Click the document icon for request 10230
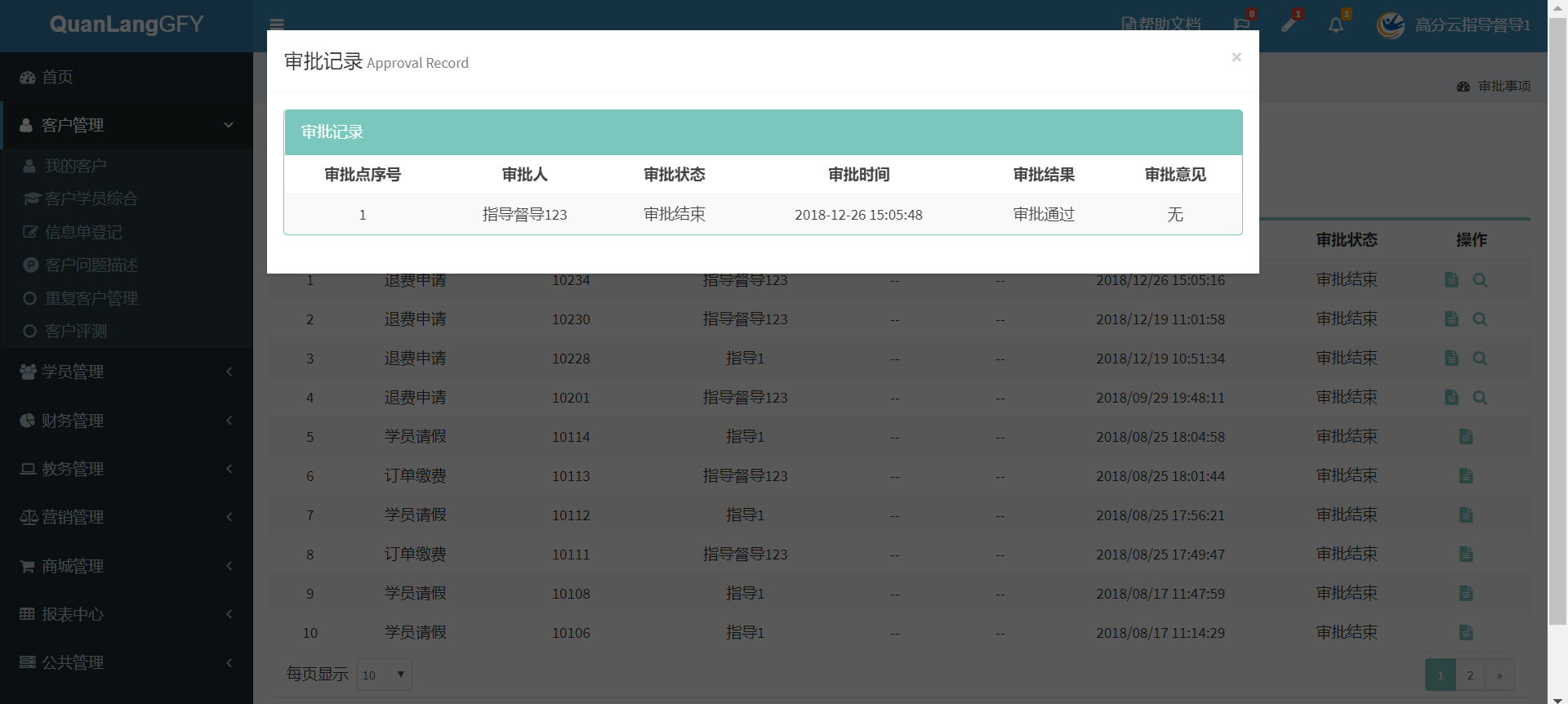This screenshot has width=1568, height=704. coord(1451,319)
